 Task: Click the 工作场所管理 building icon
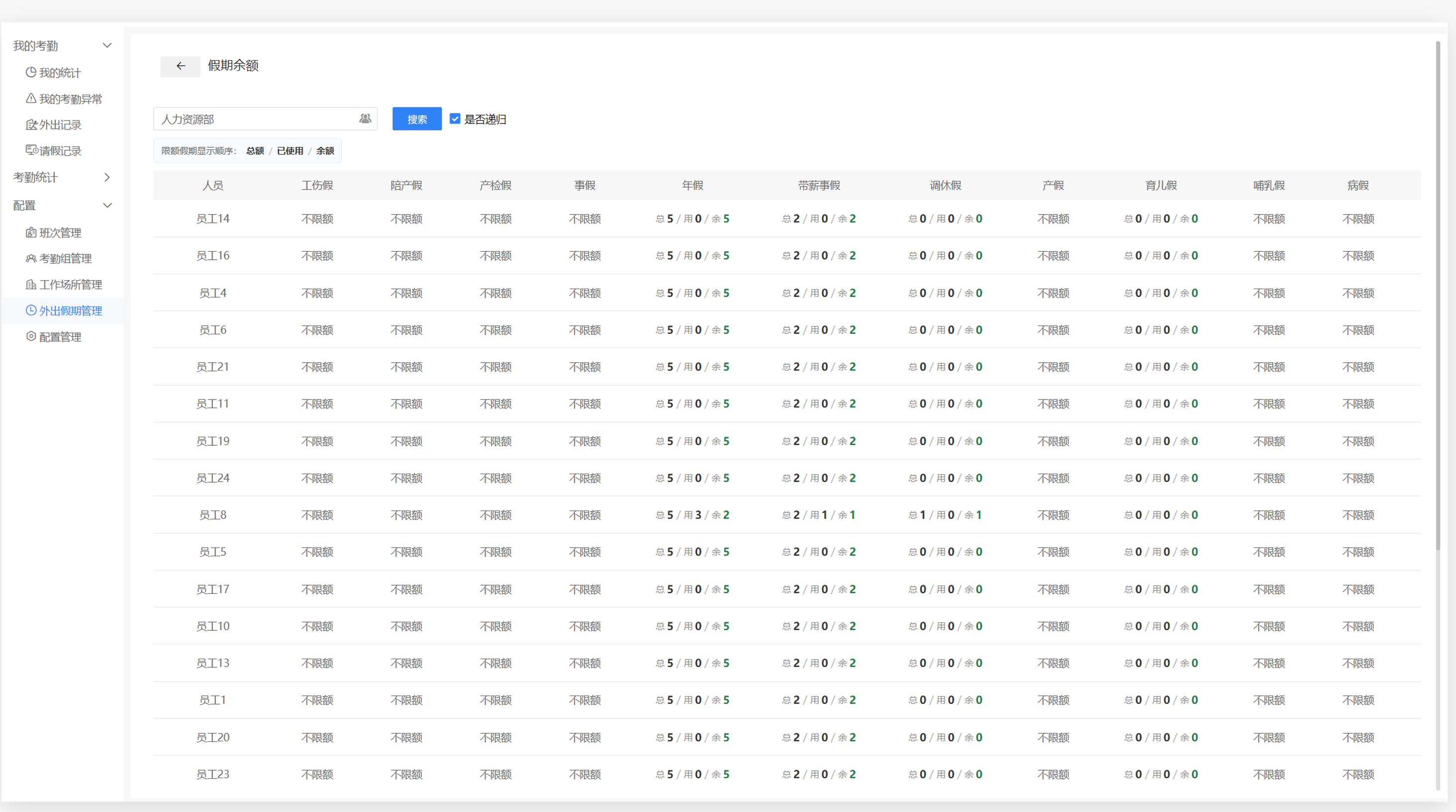click(x=31, y=284)
